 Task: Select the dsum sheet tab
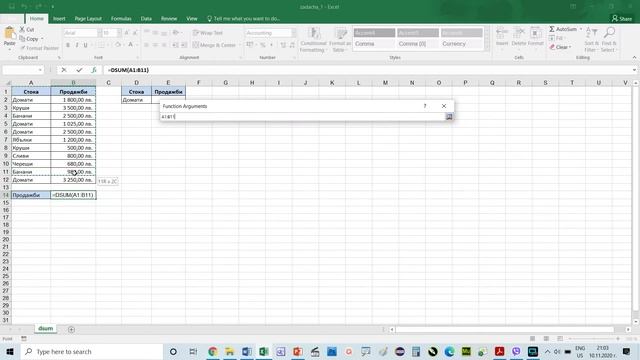[x=46, y=329]
